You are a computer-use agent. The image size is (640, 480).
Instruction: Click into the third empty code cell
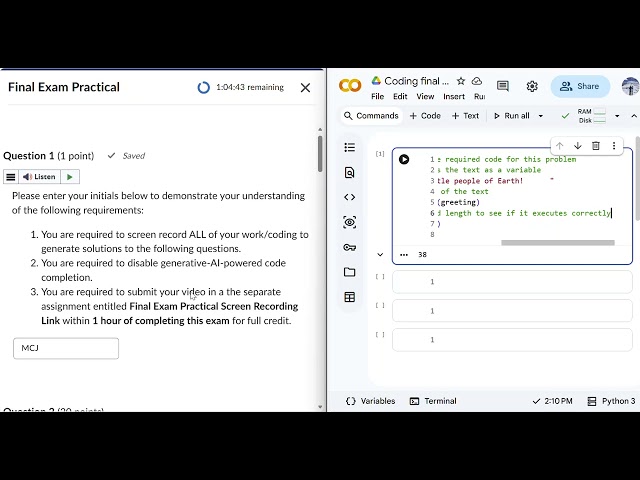(x=512, y=311)
